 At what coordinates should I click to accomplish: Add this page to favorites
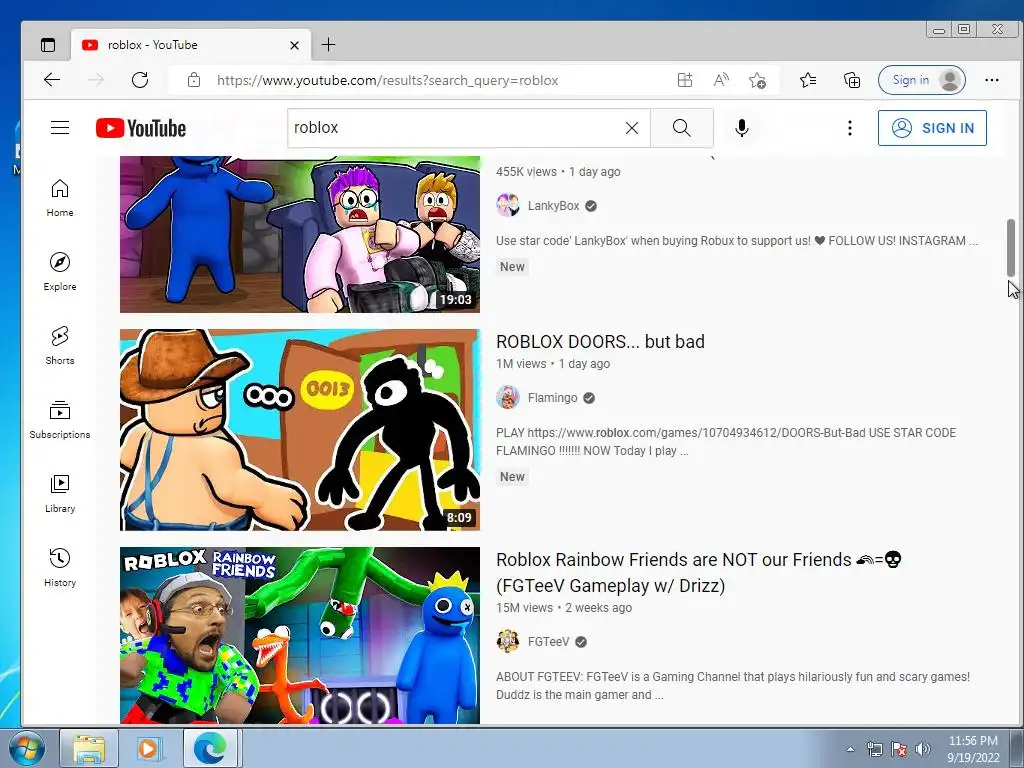tap(758, 80)
